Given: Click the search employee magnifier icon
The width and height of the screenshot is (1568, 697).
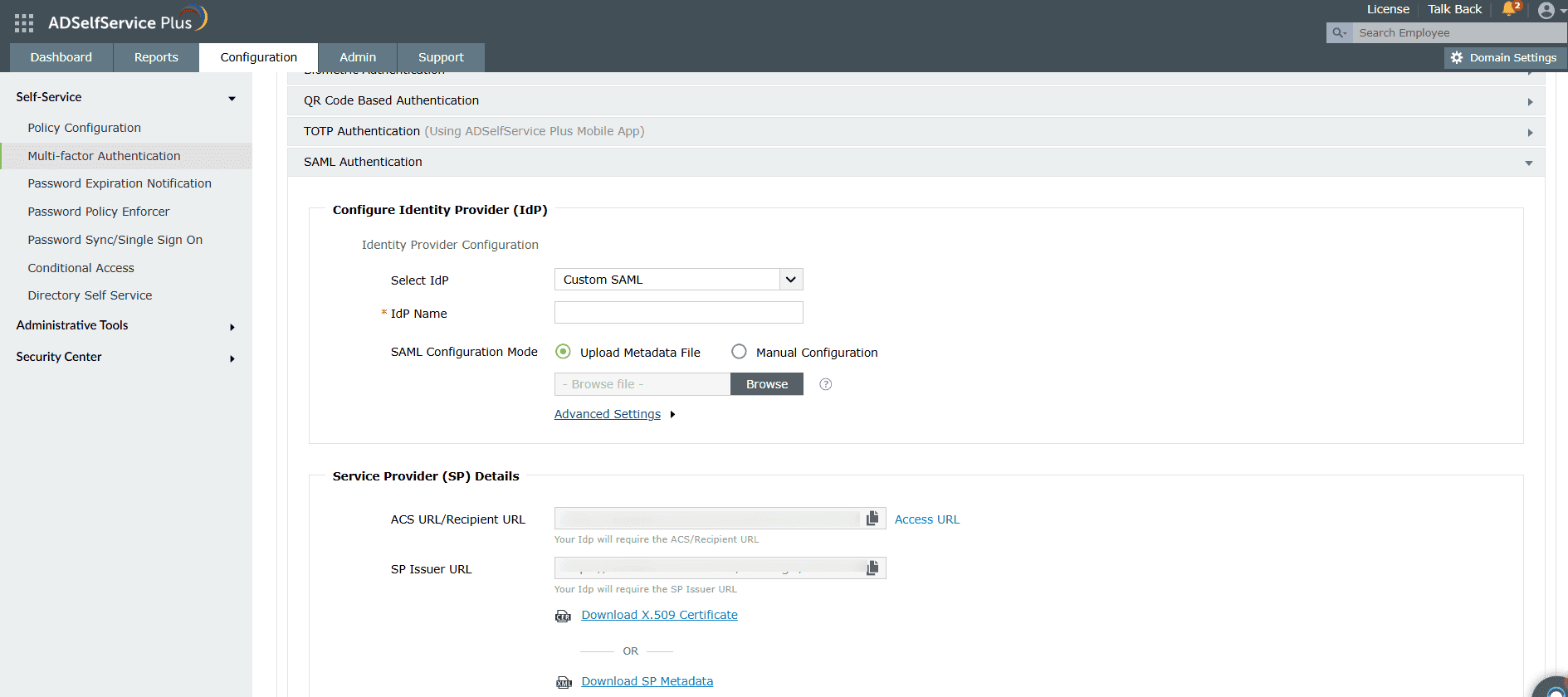Looking at the screenshot, I should tap(1338, 33).
